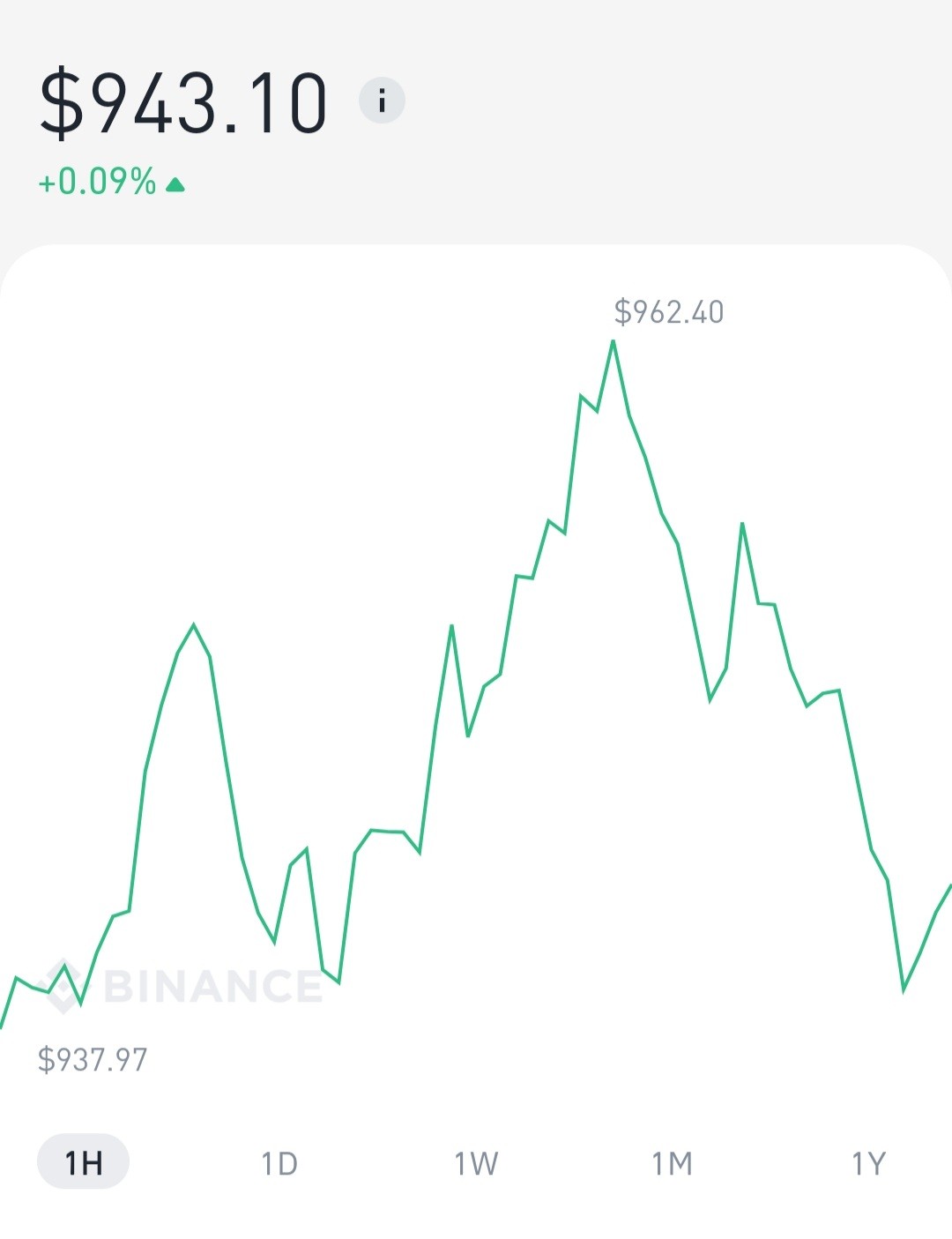Choose the 1Y chart interval
Image resolution: width=952 pixels, height=1239 pixels.
pos(868,1163)
